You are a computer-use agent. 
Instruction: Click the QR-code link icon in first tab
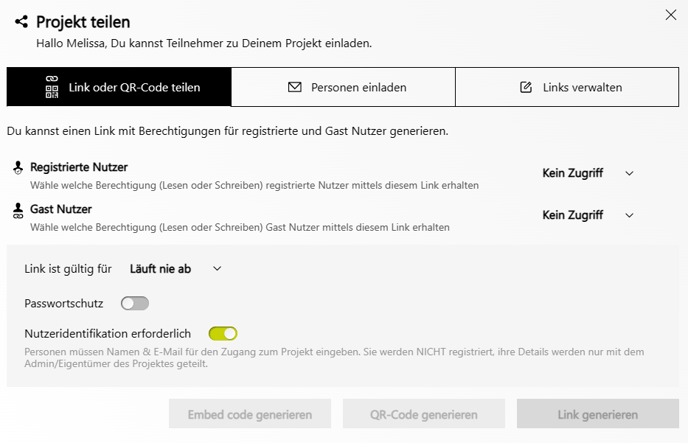pyautogui.click(x=52, y=87)
